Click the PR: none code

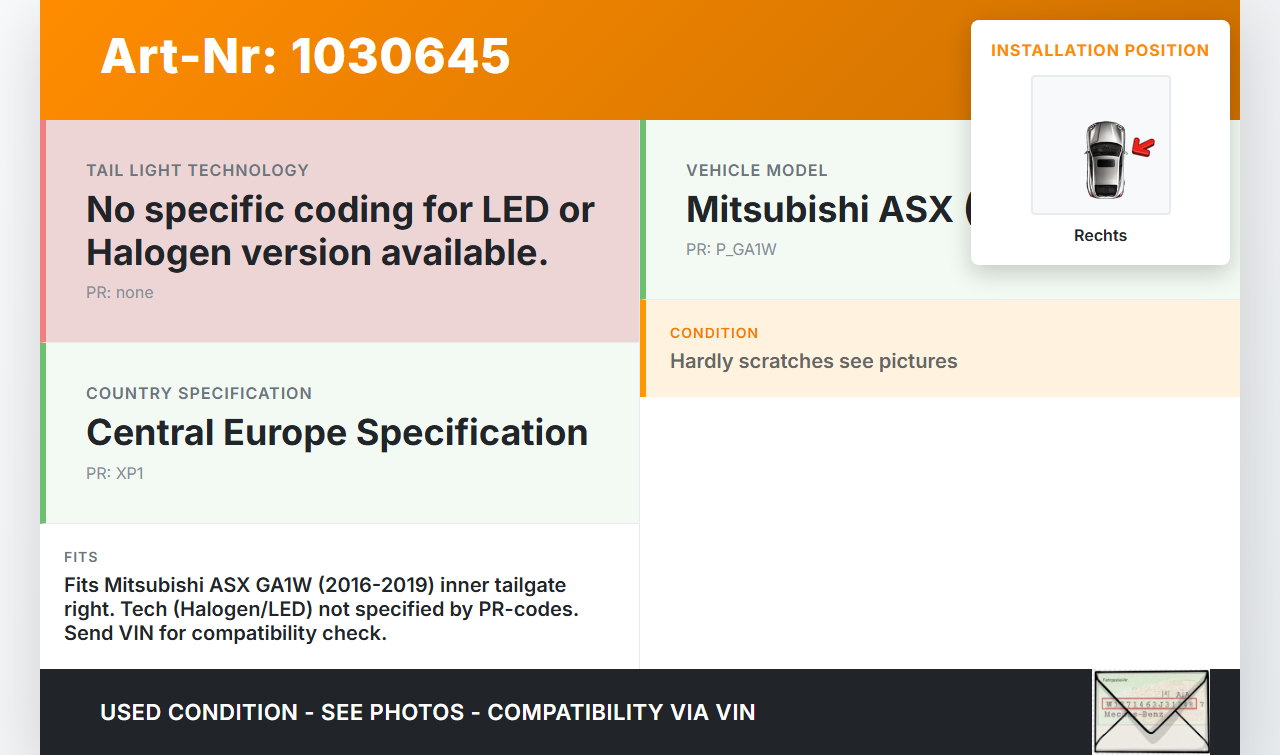120,293
